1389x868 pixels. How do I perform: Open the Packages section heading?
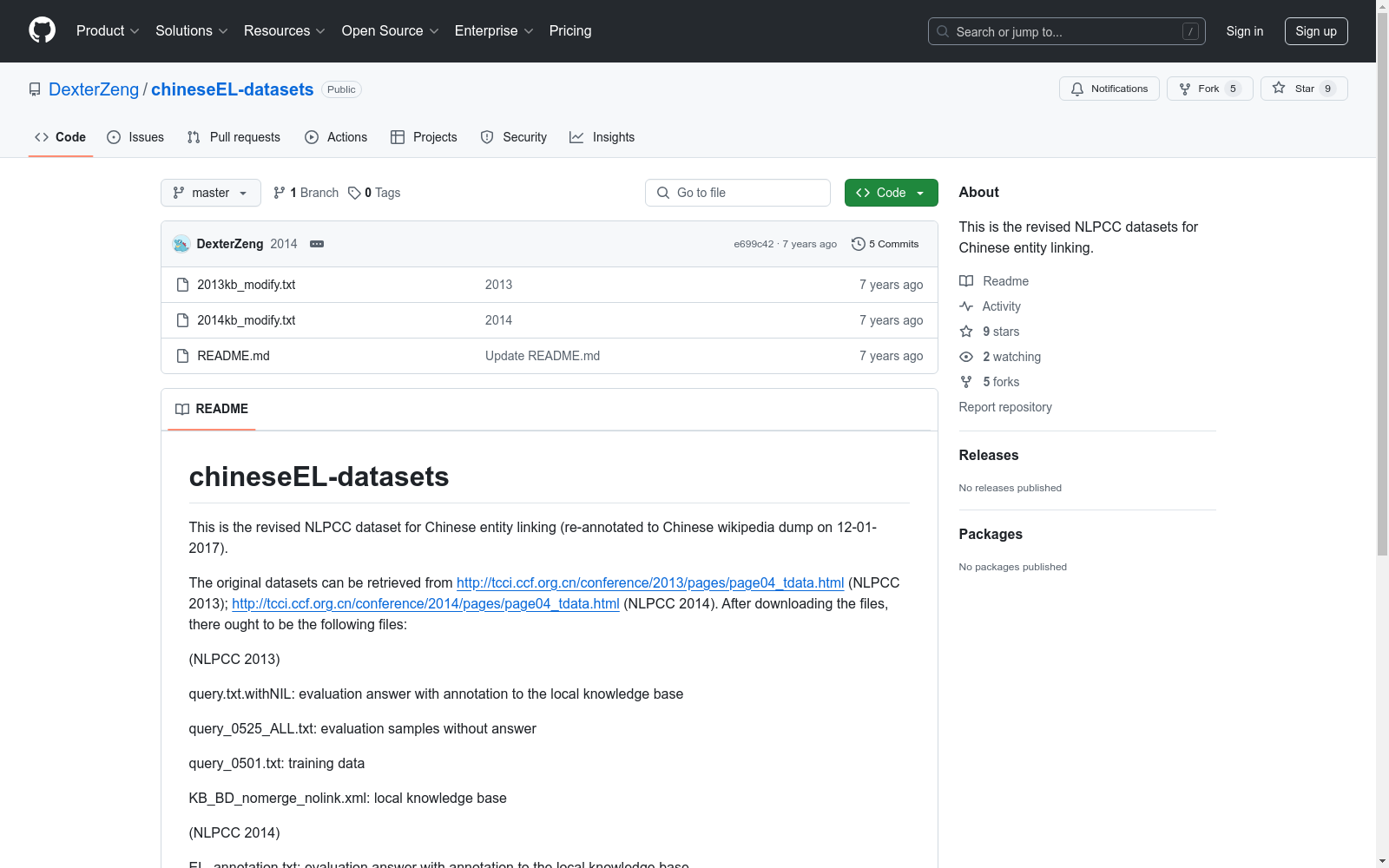991,535
